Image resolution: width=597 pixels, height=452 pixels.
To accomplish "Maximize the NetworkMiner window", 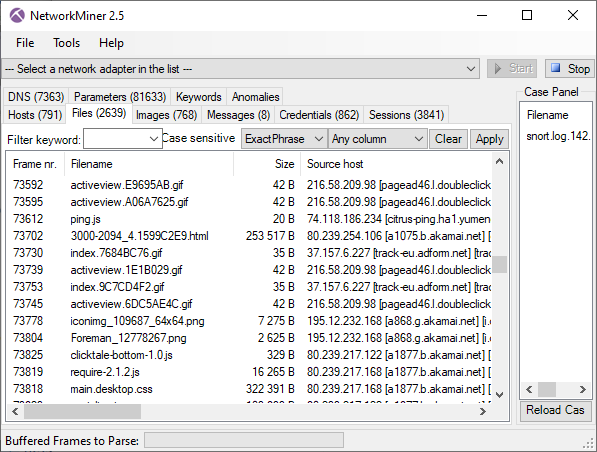I will (x=527, y=16).
